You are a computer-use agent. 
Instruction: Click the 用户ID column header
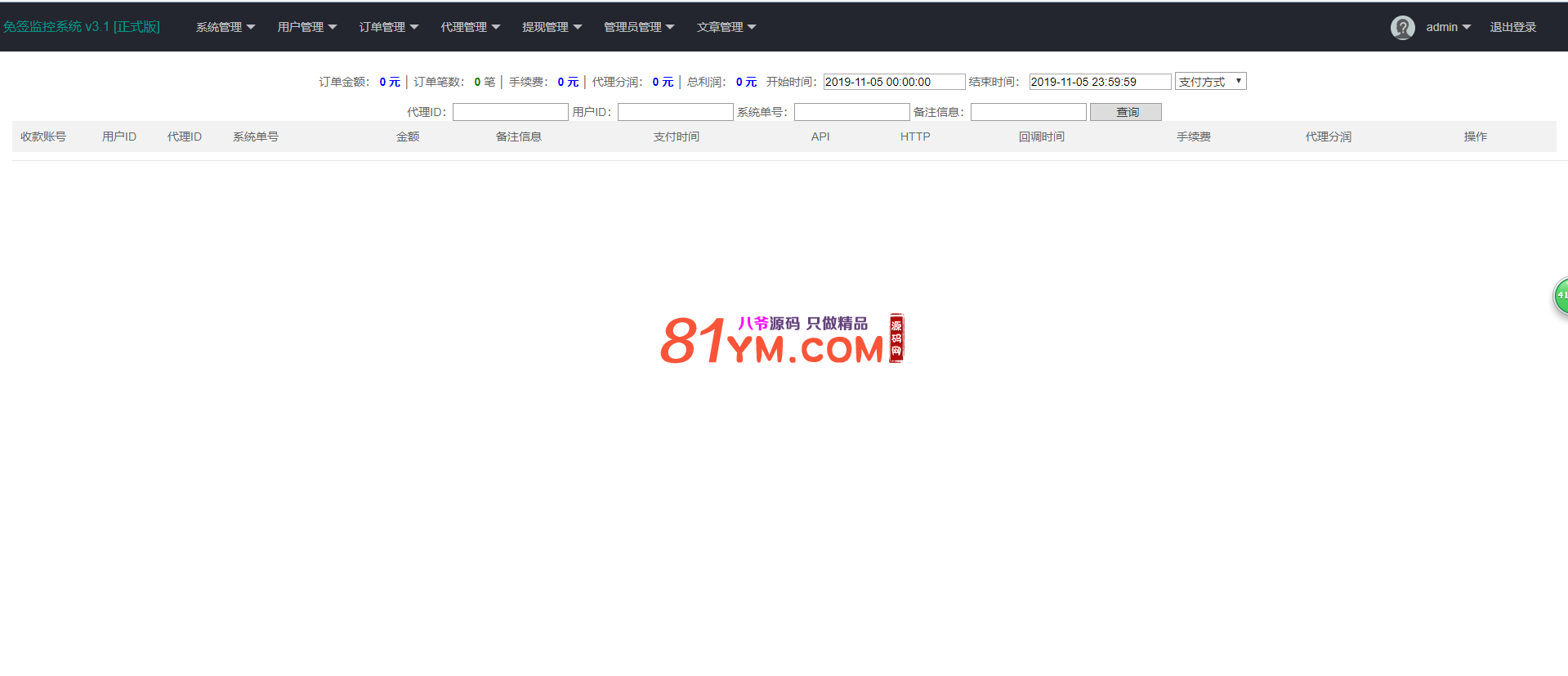coord(119,137)
